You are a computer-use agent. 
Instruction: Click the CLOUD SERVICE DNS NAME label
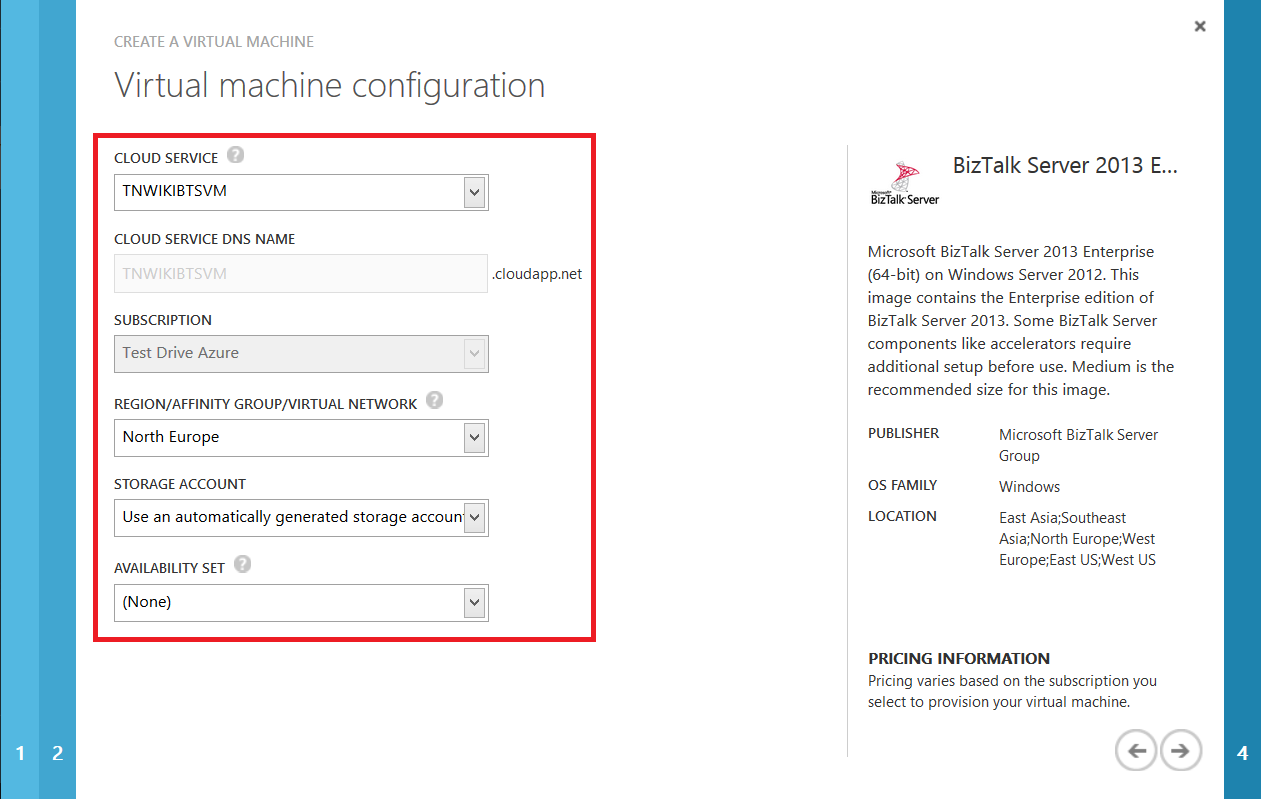205,239
